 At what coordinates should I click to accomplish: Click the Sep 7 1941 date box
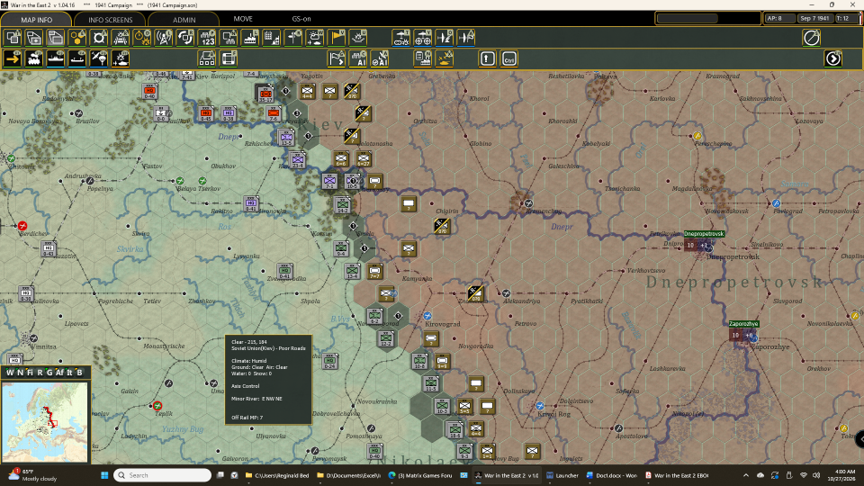(x=814, y=18)
